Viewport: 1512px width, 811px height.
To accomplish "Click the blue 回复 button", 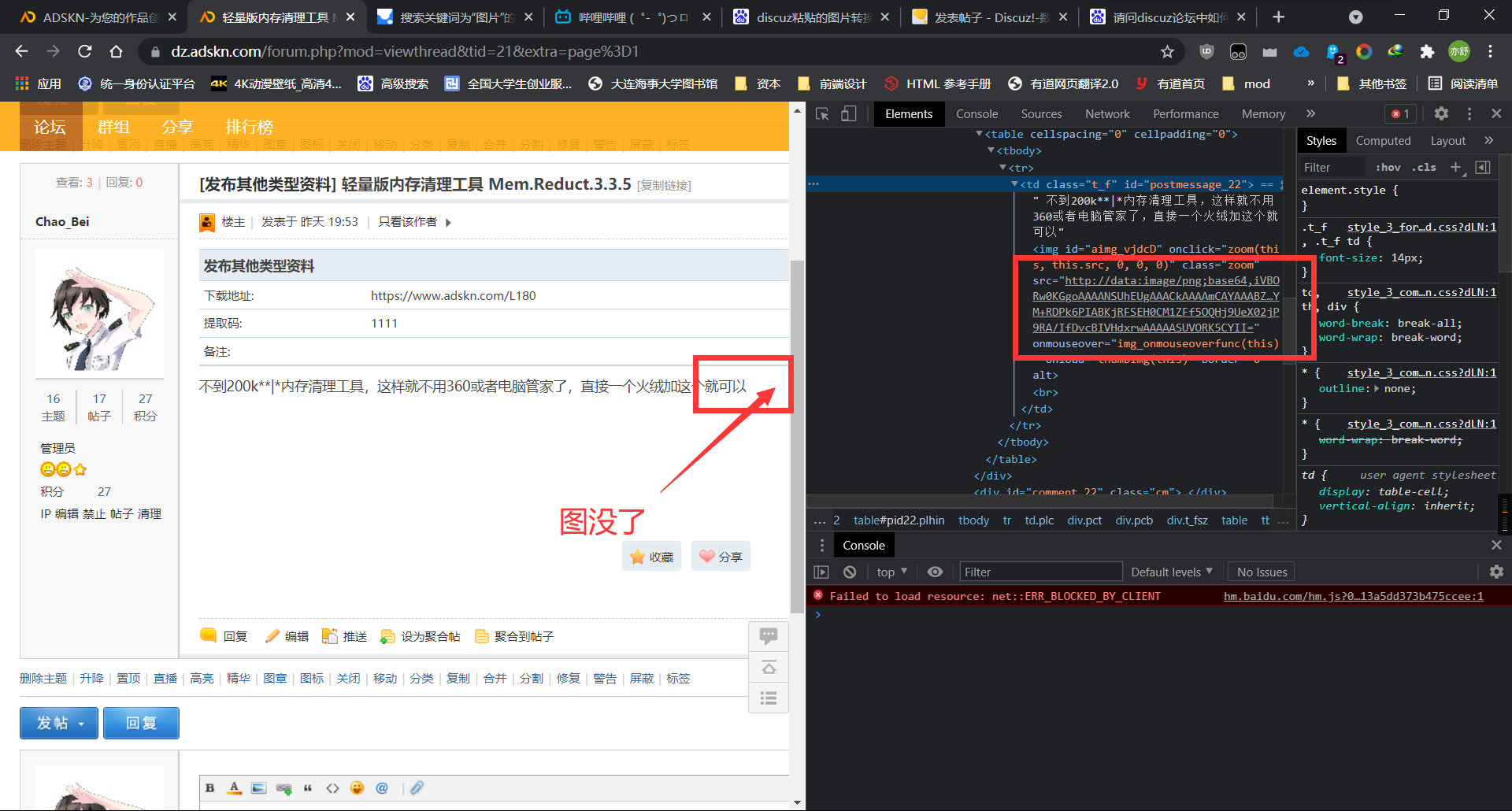I will click(141, 723).
